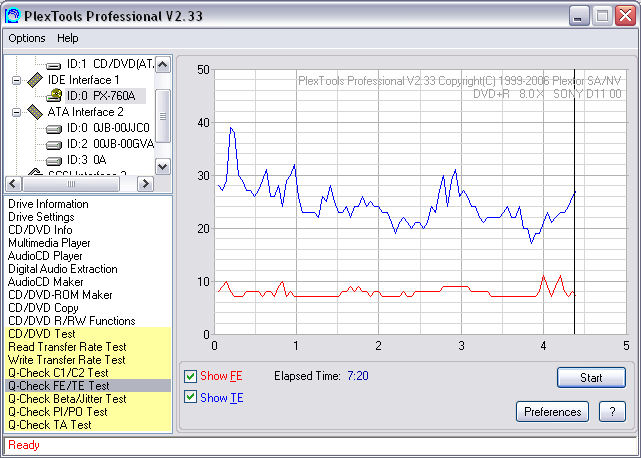Screen dimensions: 641x458
Task: Select the ATA Interface 2 label
Action: 85,112
